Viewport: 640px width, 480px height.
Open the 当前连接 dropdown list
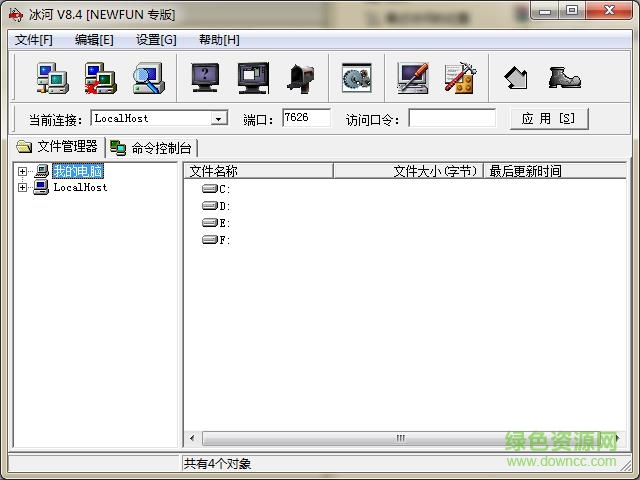tap(218, 119)
